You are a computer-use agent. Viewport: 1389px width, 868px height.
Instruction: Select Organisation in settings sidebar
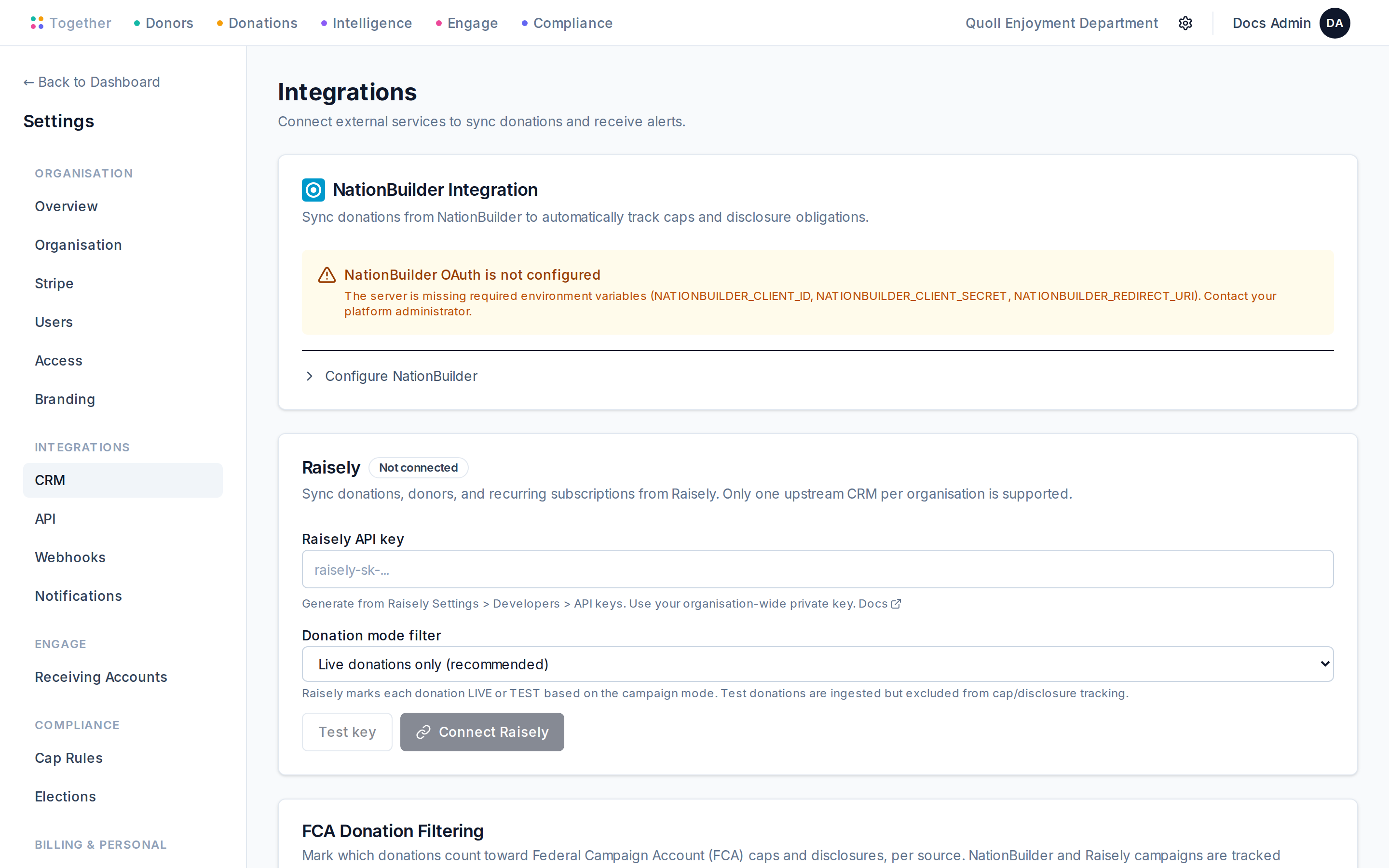click(123, 245)
